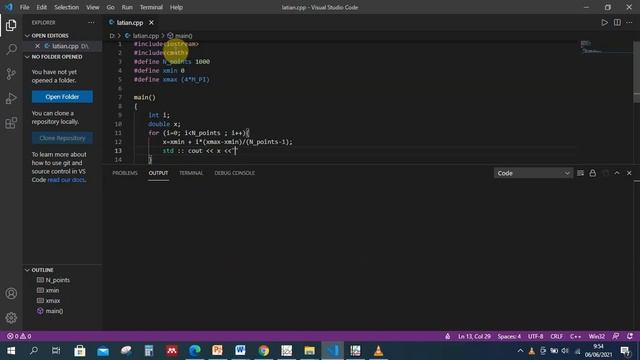Image resolution: width=640 pixels, height=360 pixels.
Task: Open the Run menu
Action: pos(127,7)
